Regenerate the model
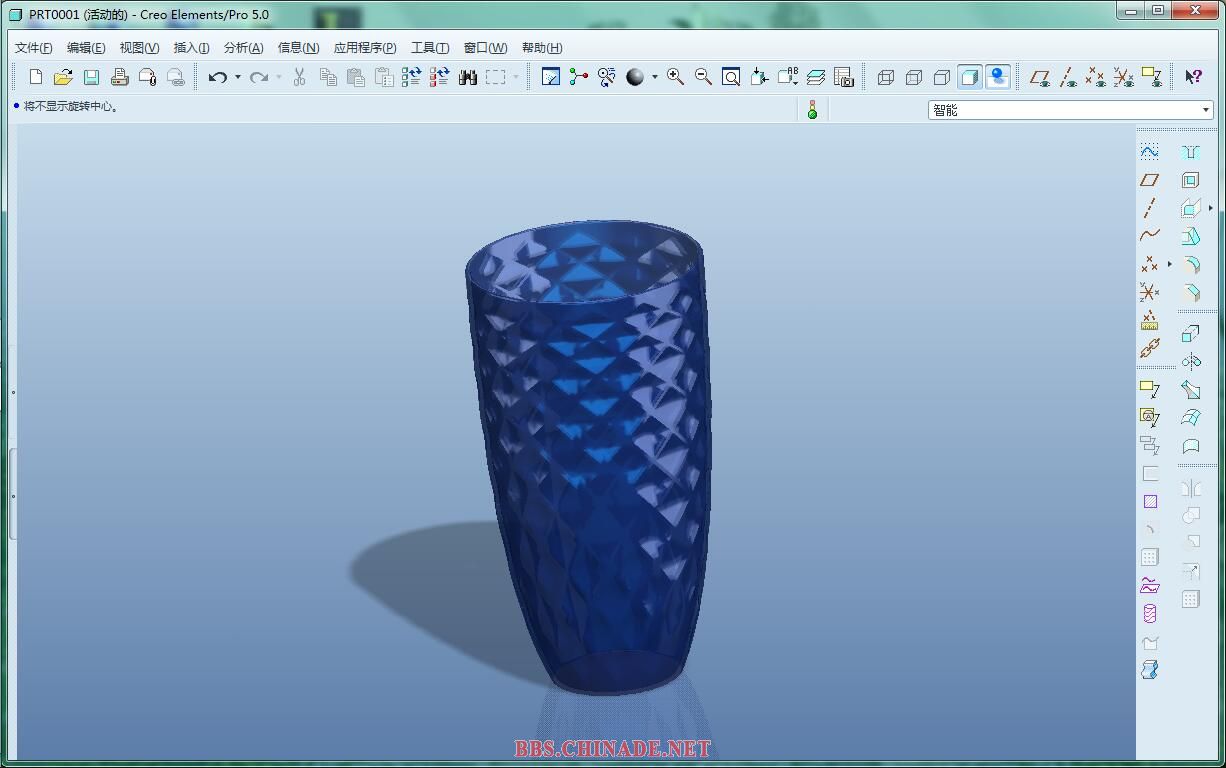This screenshot has width=1226, height=768. (x=411, y=77)
